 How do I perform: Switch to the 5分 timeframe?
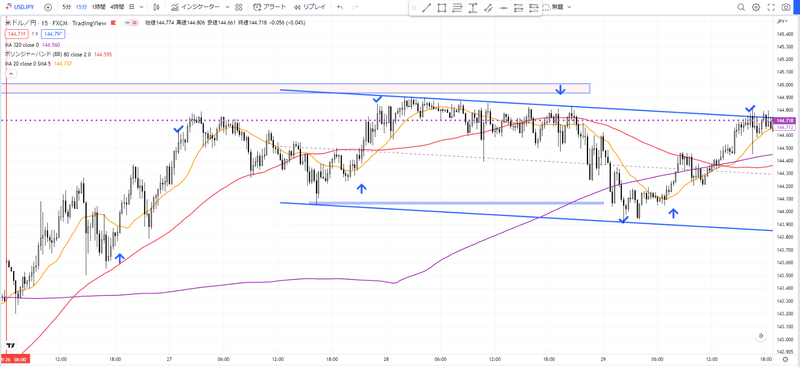pos(67,7)
